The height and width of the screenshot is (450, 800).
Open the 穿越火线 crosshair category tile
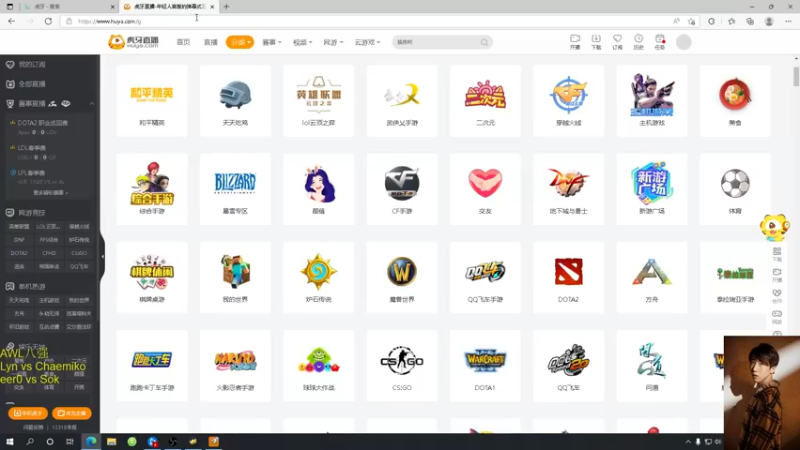pyautogui.click(x=568, y=101)
